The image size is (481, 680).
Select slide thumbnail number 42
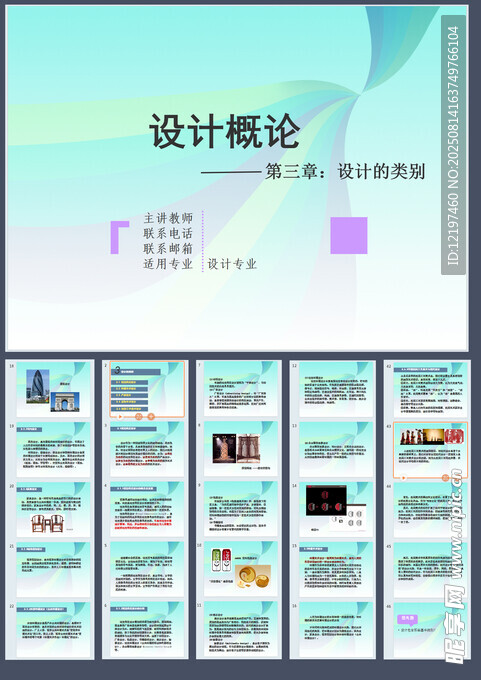click(431, 389)
